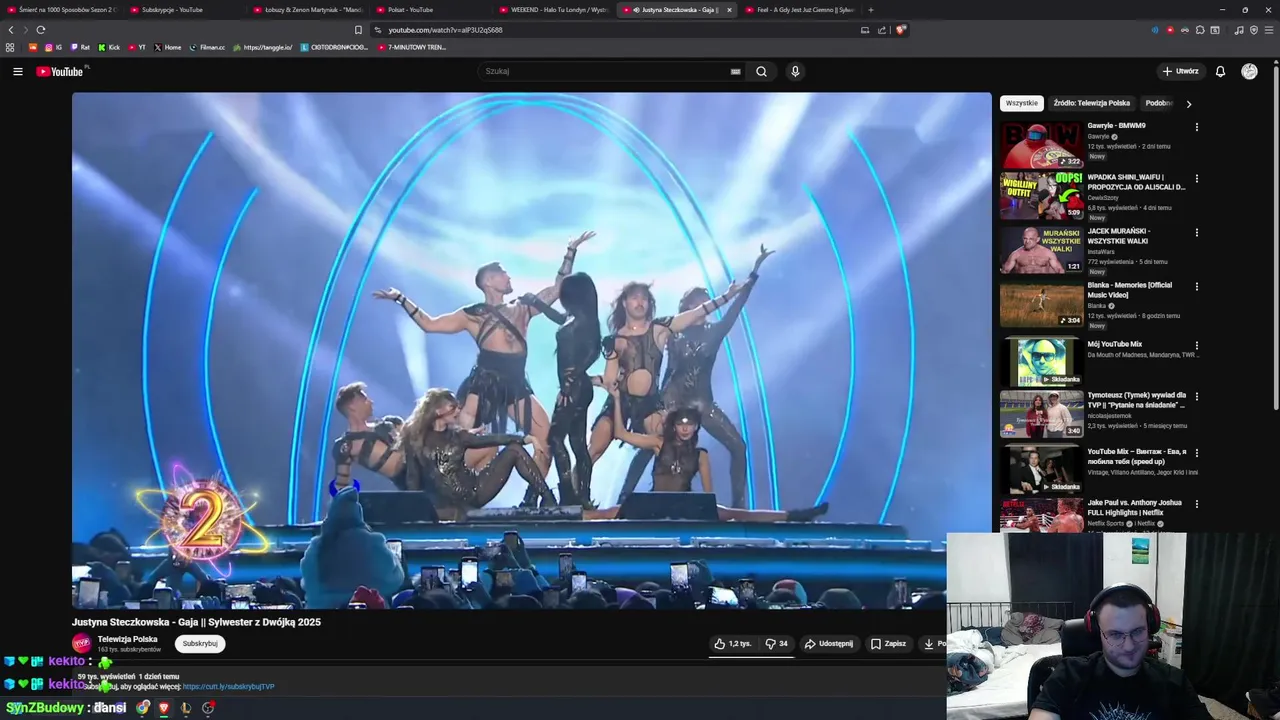Select the Źródło: Telewizja Polska chip

pyautogui.click(x=1091, y=103)
